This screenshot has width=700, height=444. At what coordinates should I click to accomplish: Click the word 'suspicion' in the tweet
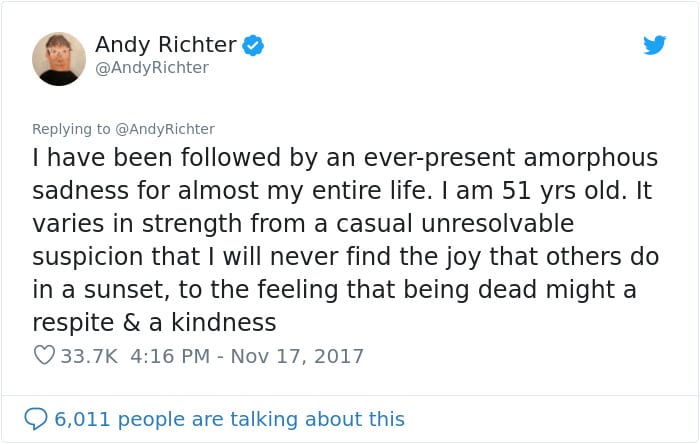point(88,257)
